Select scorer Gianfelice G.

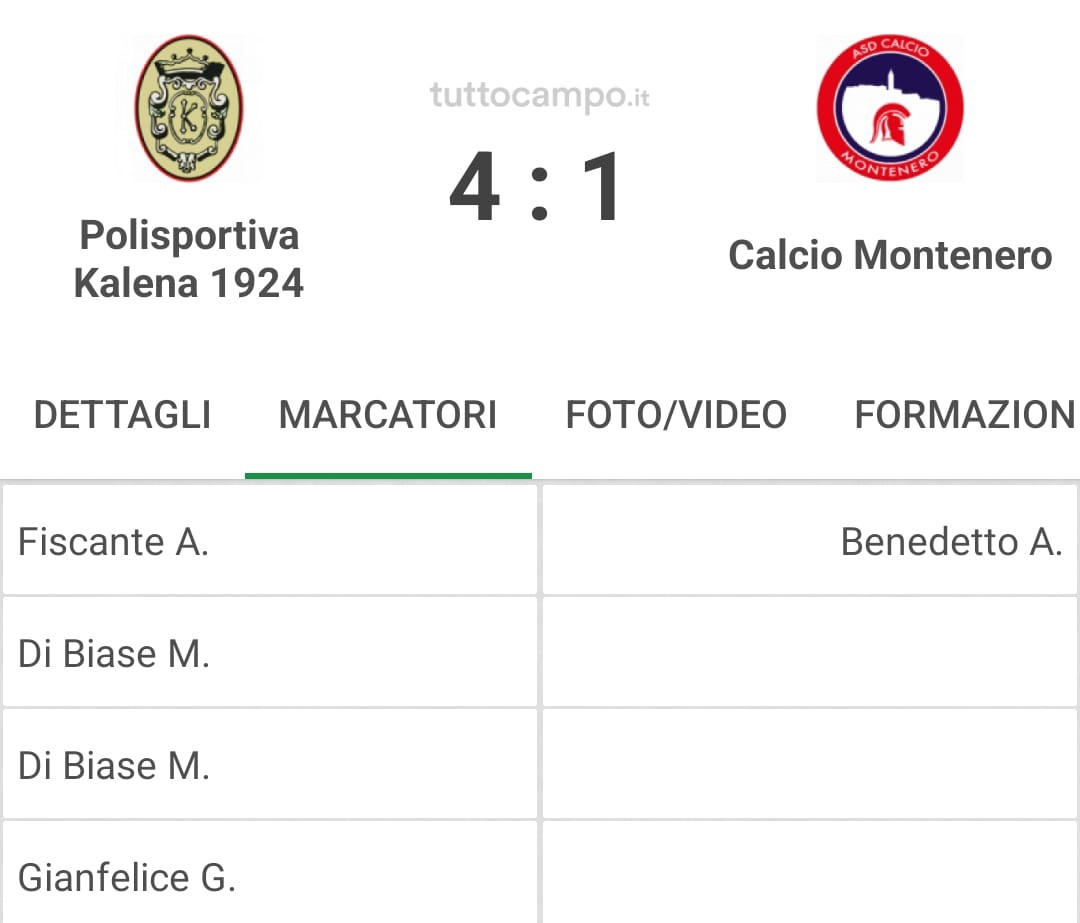269,873
